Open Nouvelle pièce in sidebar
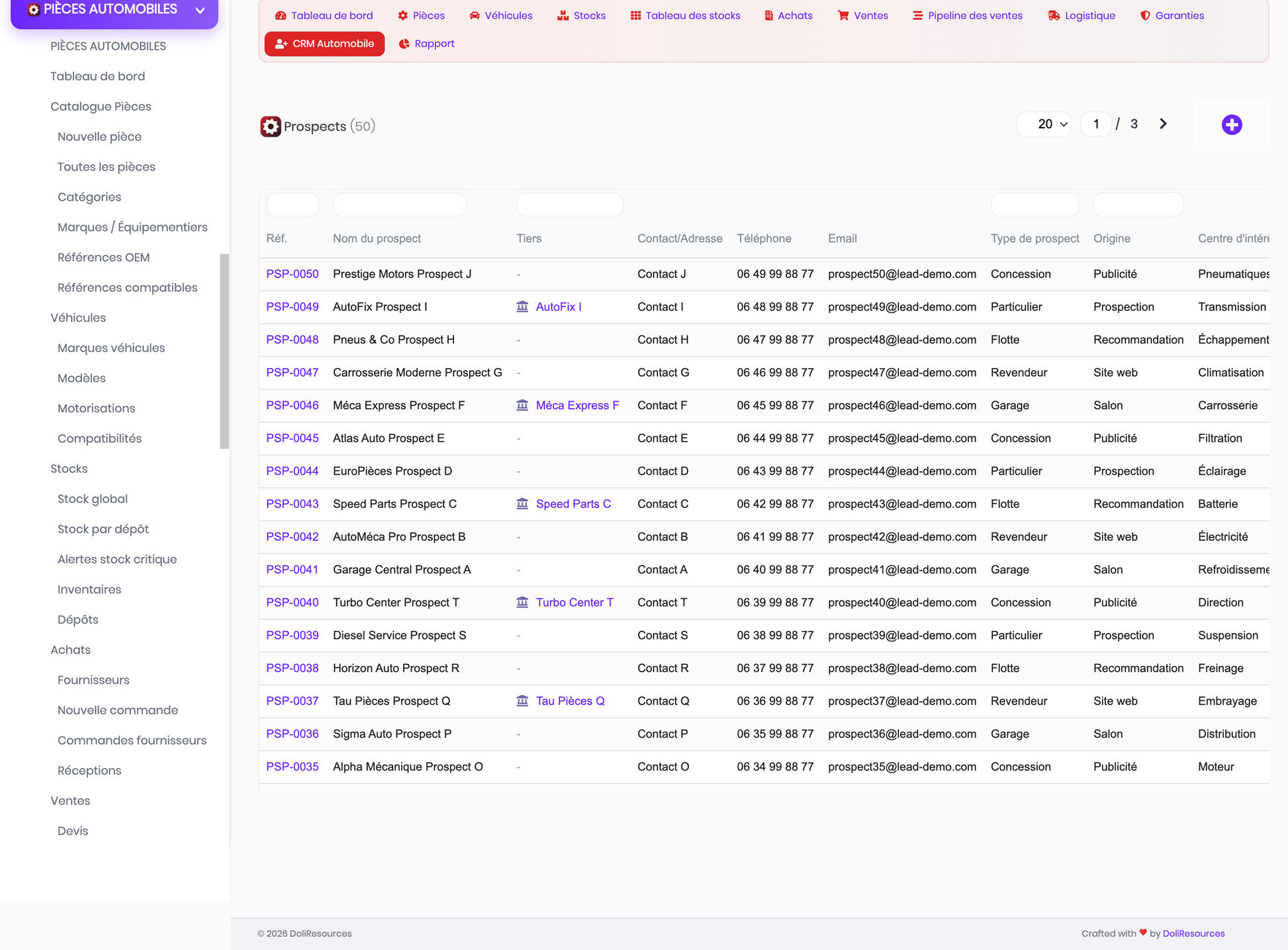 [x=99, y=136]
